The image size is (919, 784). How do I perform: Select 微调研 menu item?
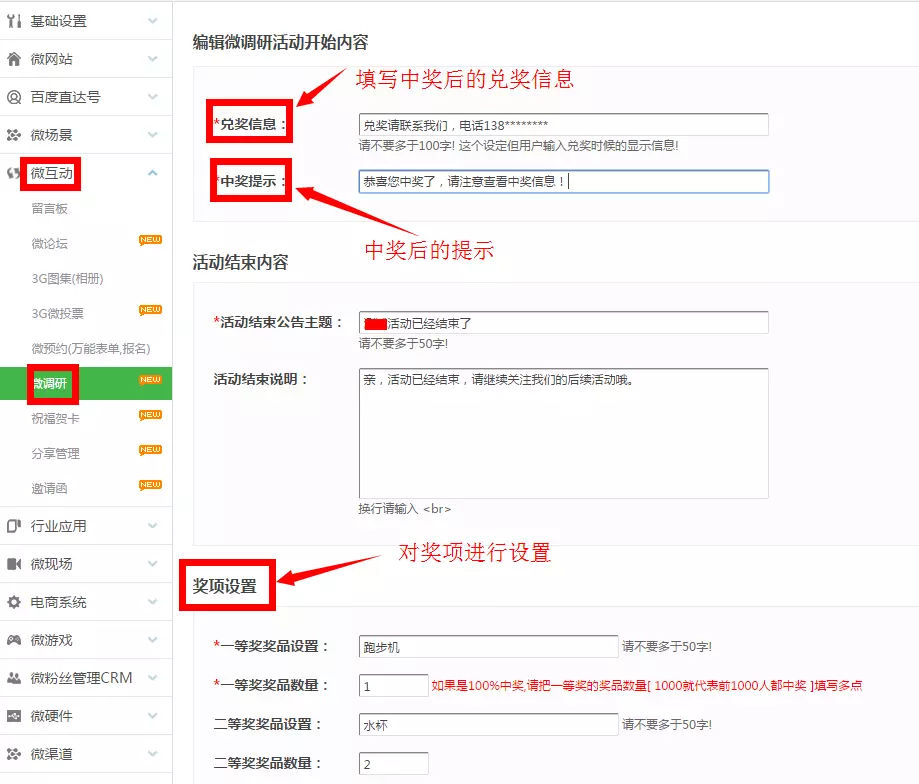coord(52,383)
